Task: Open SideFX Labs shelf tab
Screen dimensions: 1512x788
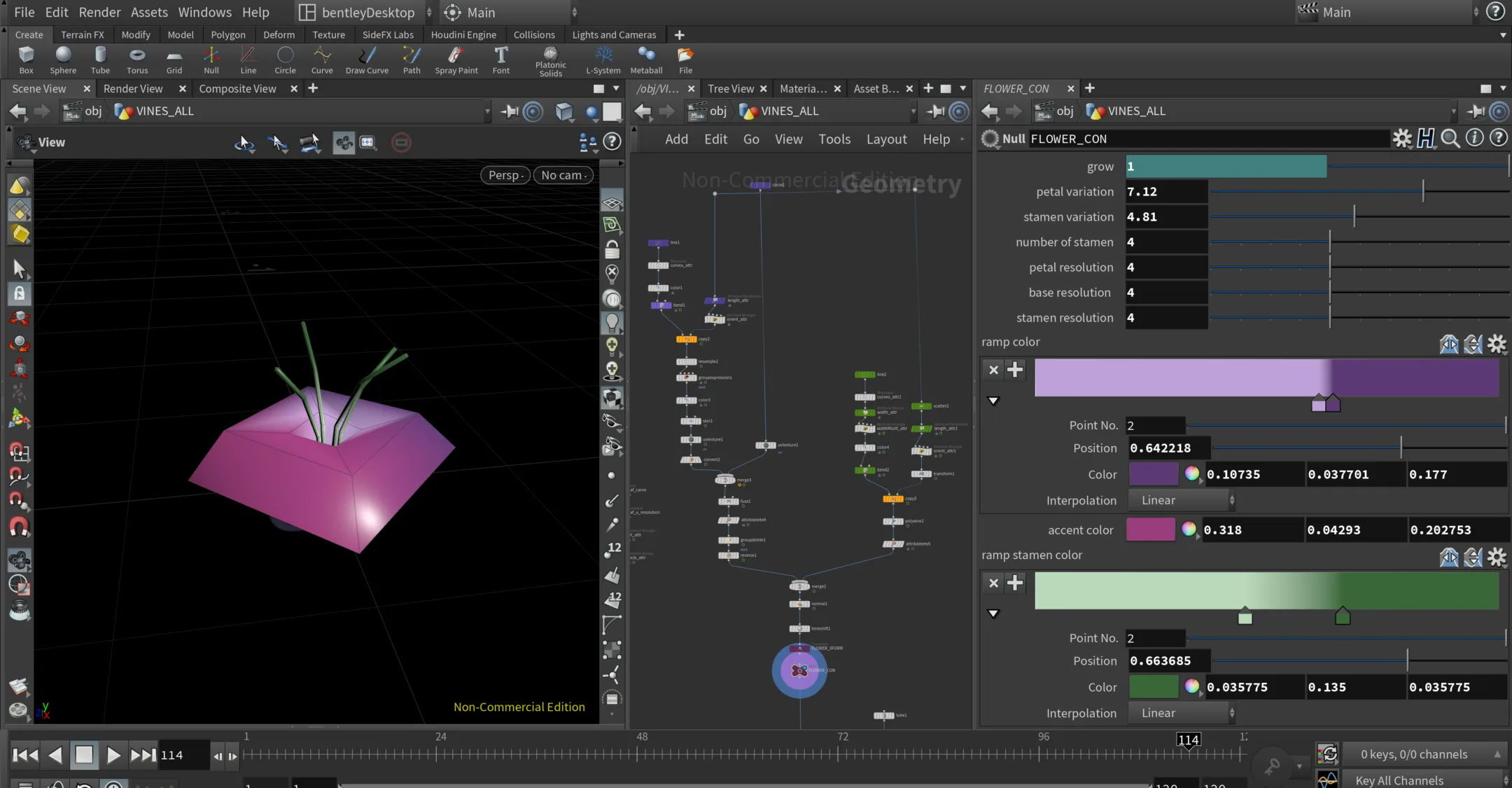Action: (388, 34)
